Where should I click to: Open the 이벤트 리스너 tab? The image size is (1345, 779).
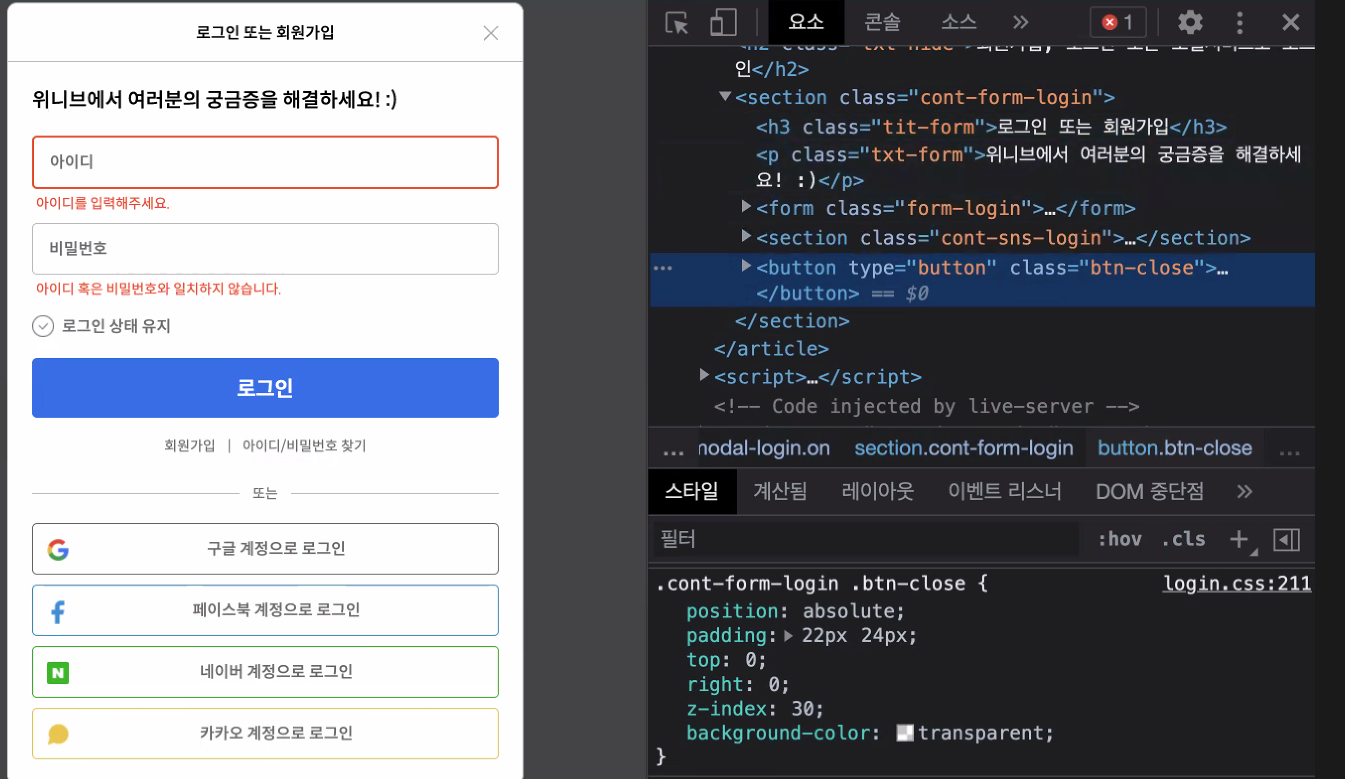1005,491
